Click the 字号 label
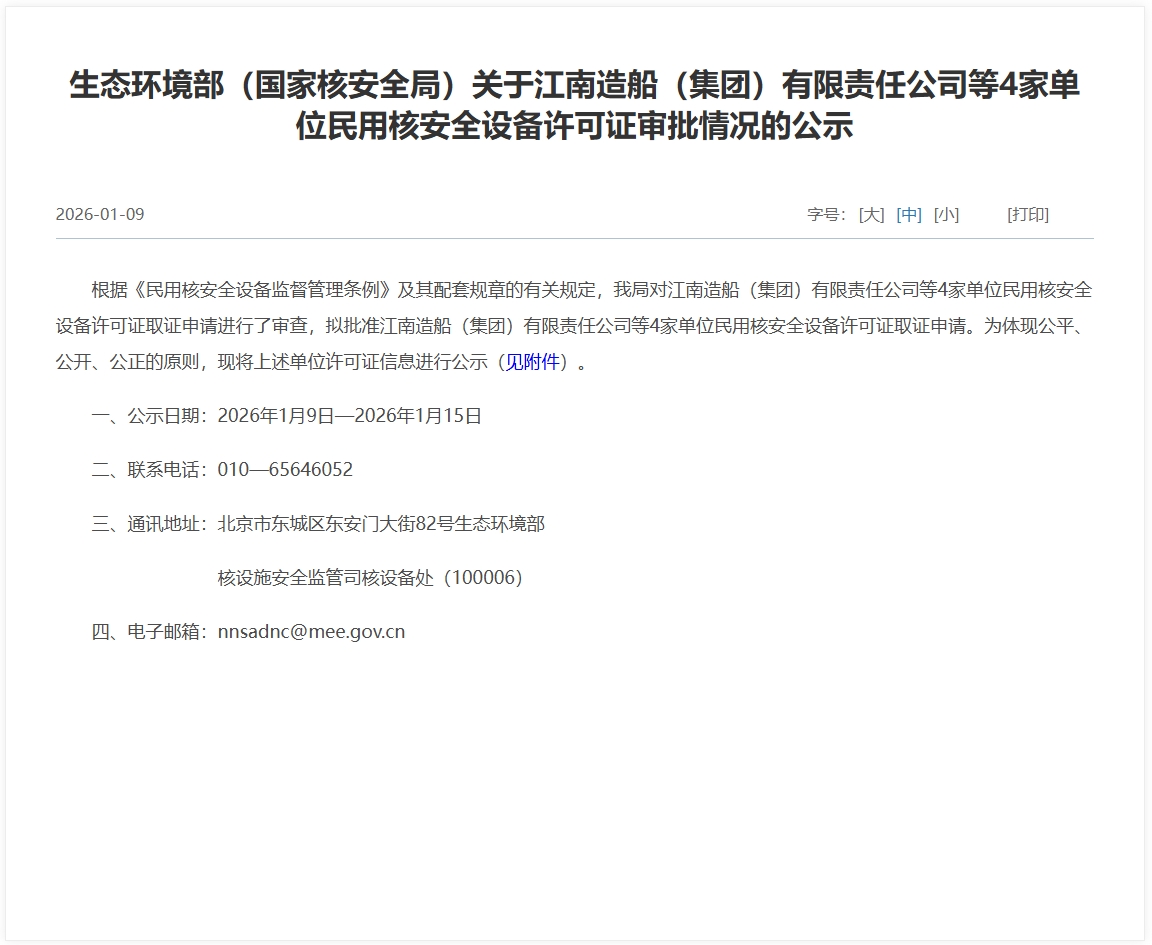 pos(827,215)
